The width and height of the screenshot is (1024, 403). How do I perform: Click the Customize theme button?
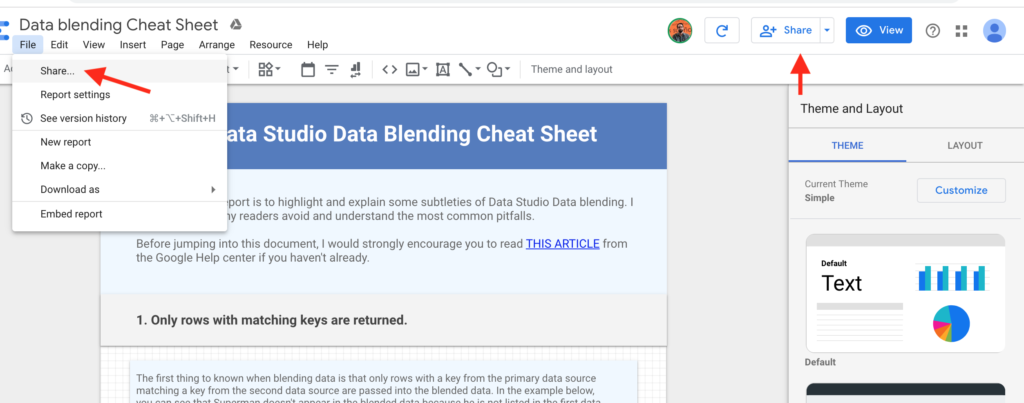(x=960, y=190)
